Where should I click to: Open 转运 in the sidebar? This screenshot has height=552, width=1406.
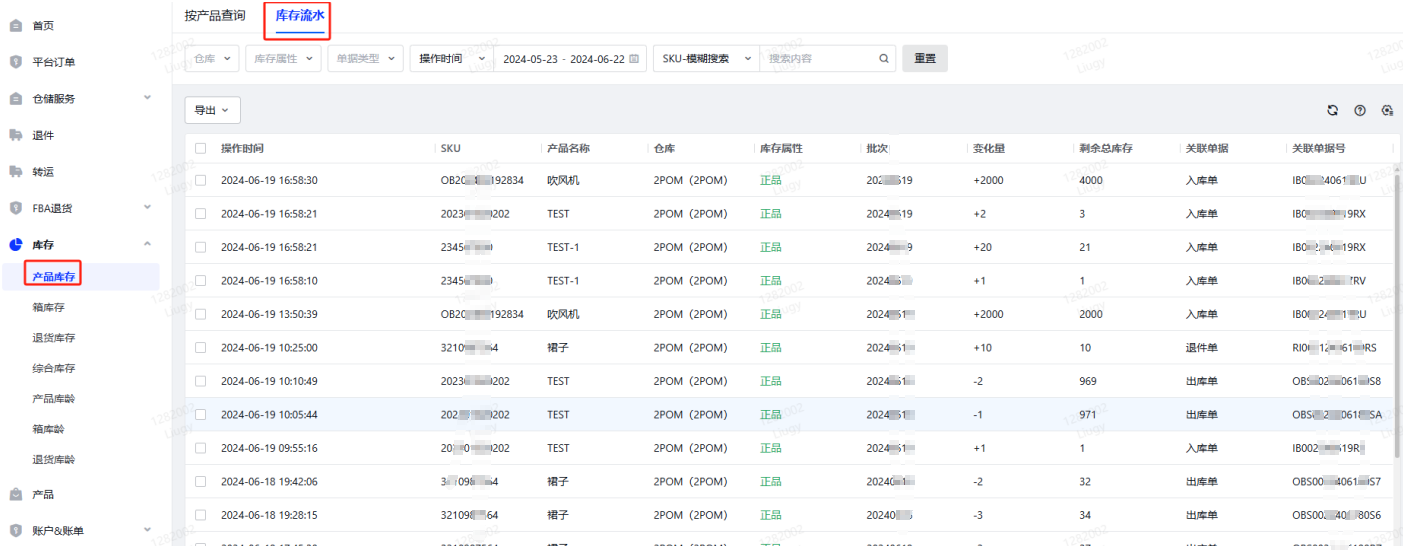(43, 172)
